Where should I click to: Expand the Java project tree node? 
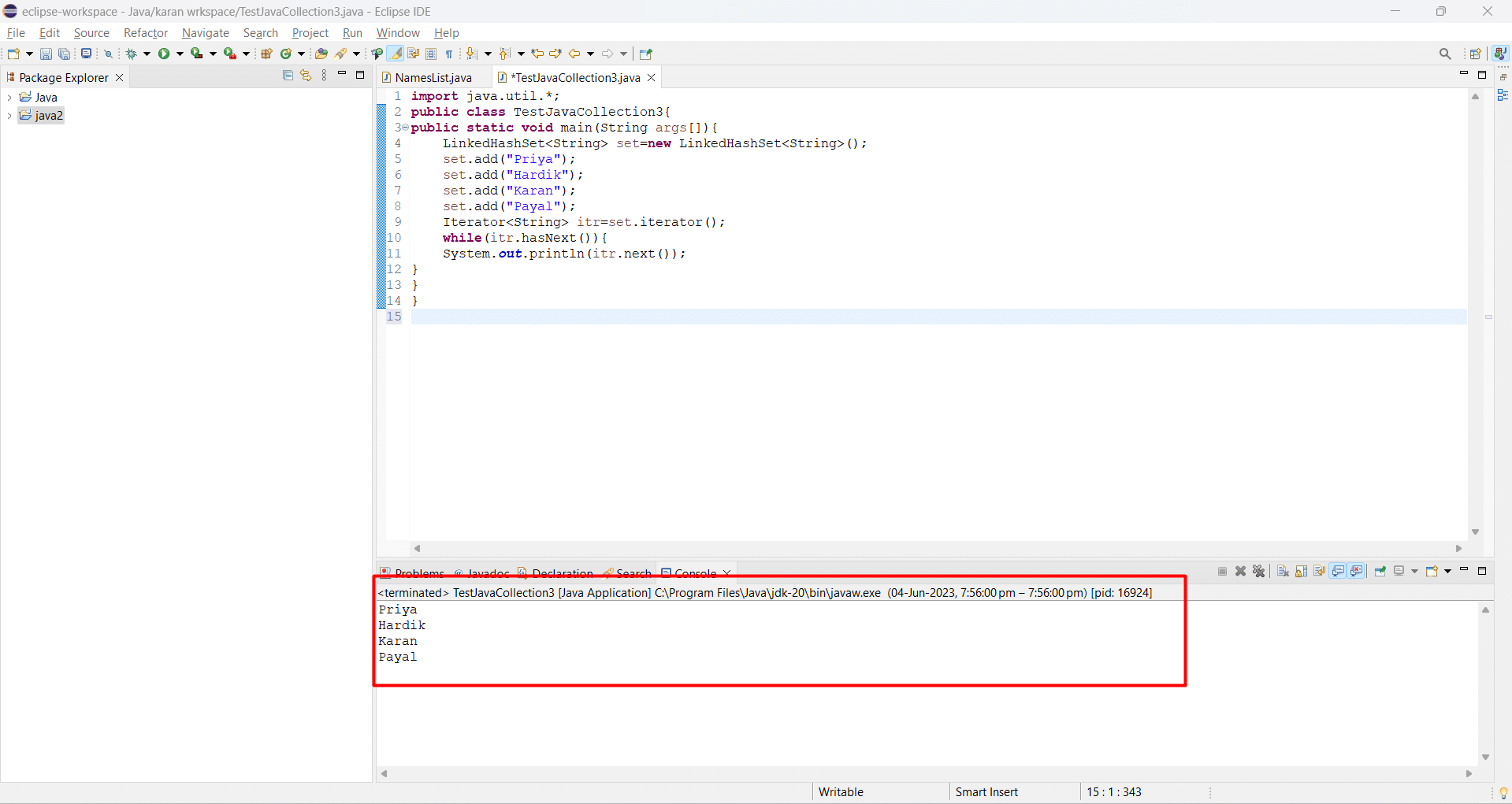(x=9, y=98)
